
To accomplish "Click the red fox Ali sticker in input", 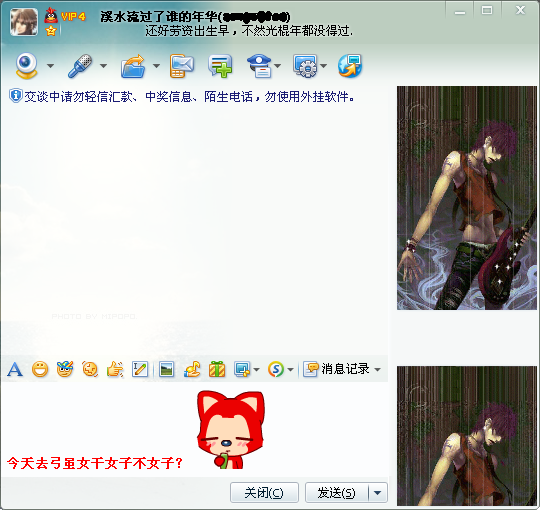I will click(230, 430).
